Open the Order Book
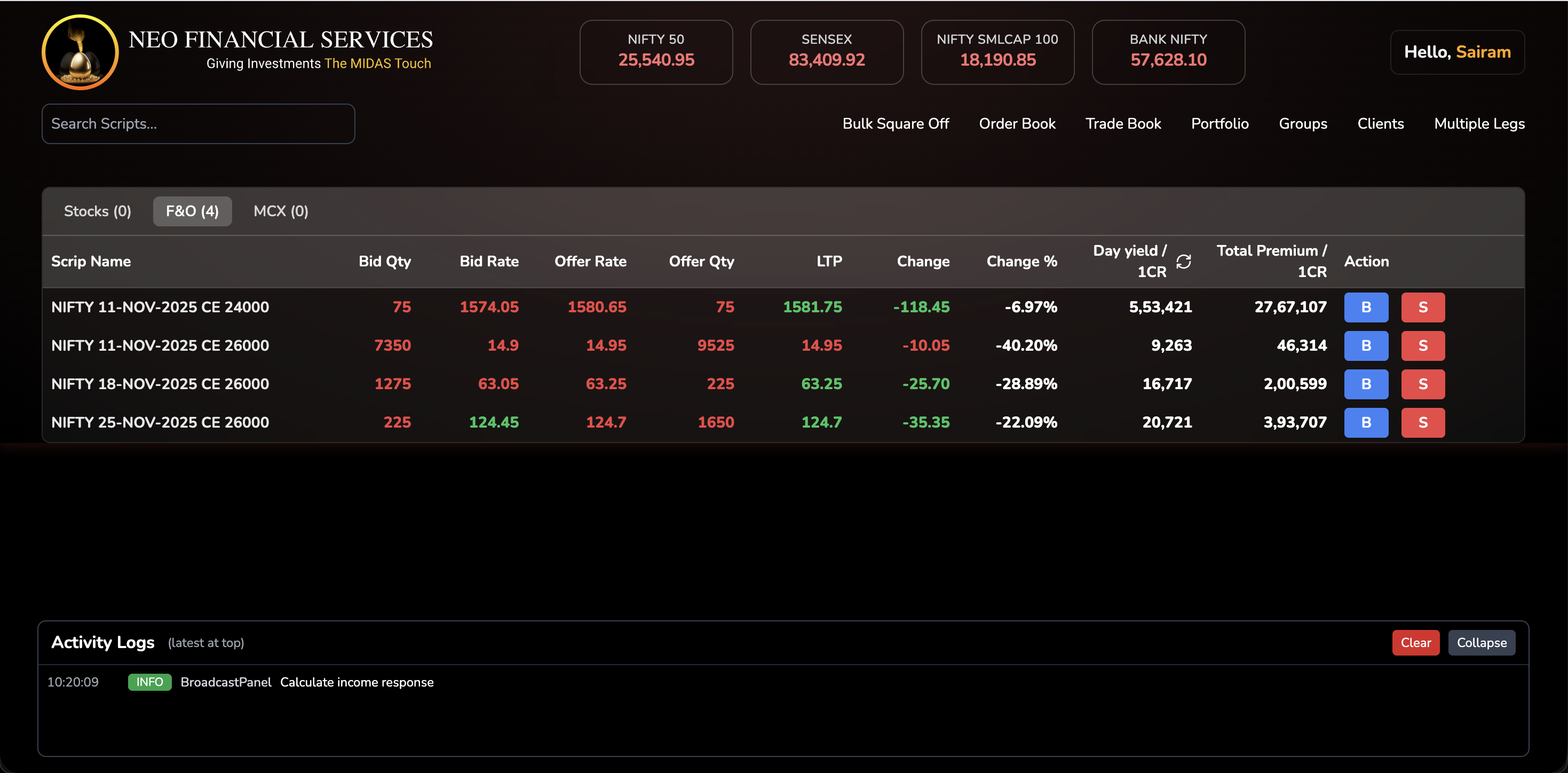Image resolution: width=1568 pixels, height=773 pixels. [1017, 123]
